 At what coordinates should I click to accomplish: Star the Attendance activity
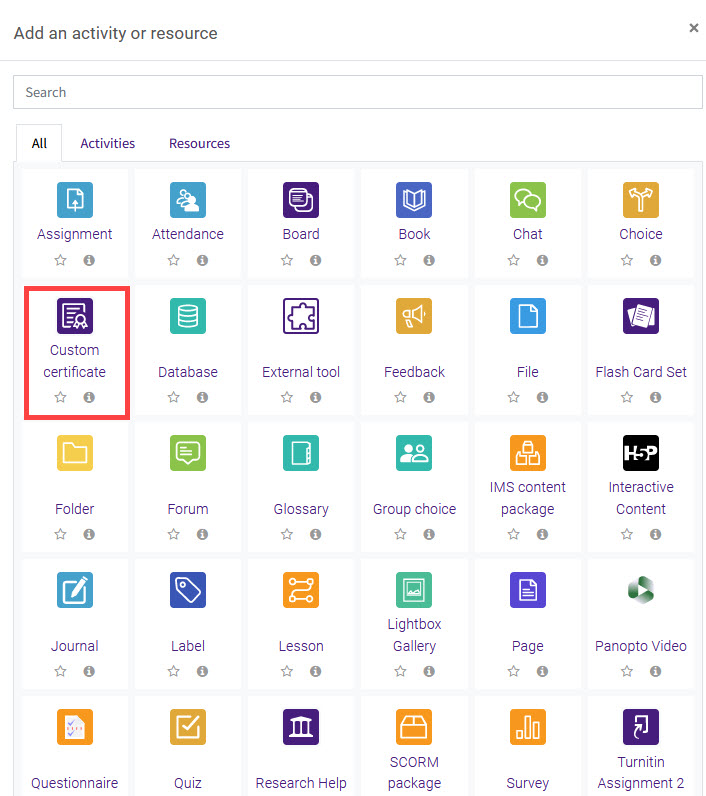174,260
